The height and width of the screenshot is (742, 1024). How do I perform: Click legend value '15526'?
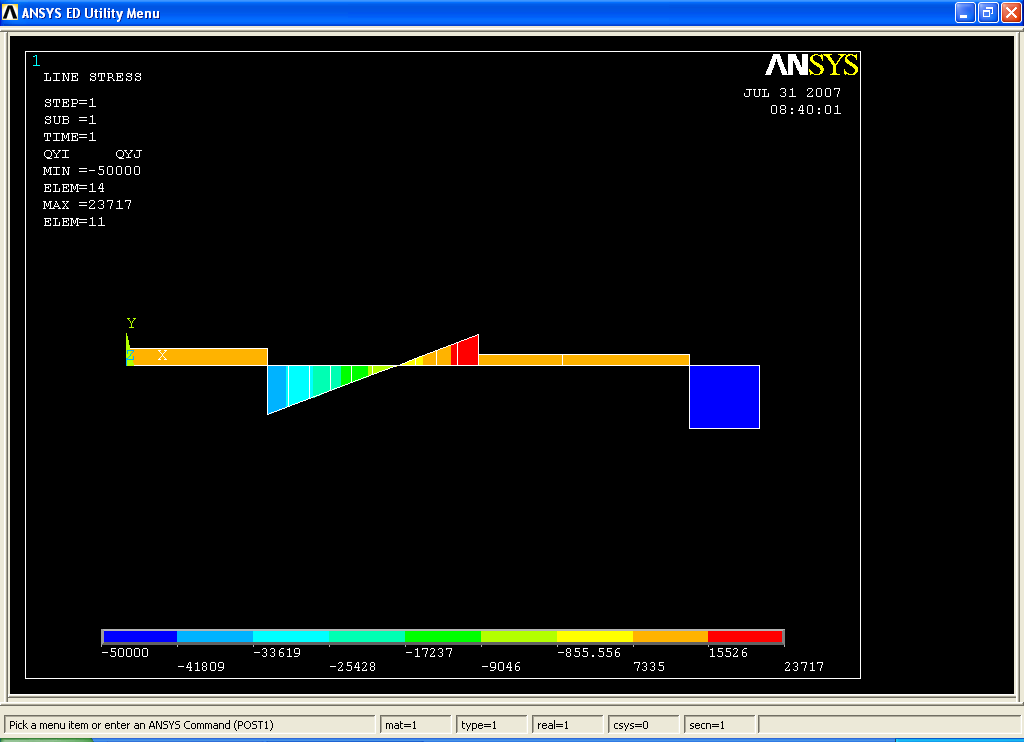(x=728, y=653)
